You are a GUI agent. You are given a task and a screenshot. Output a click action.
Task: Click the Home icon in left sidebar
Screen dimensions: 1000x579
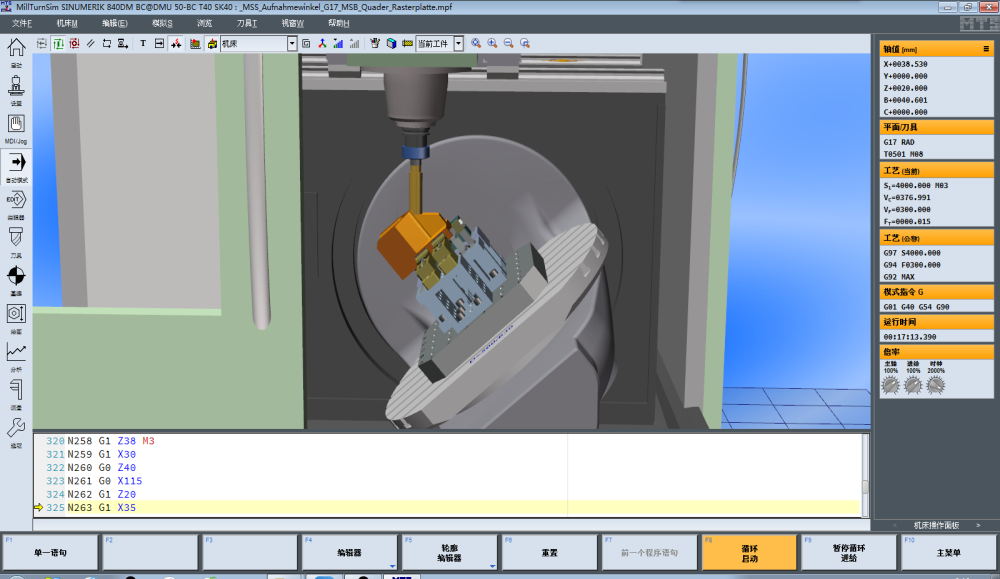(x=16, y=48)
